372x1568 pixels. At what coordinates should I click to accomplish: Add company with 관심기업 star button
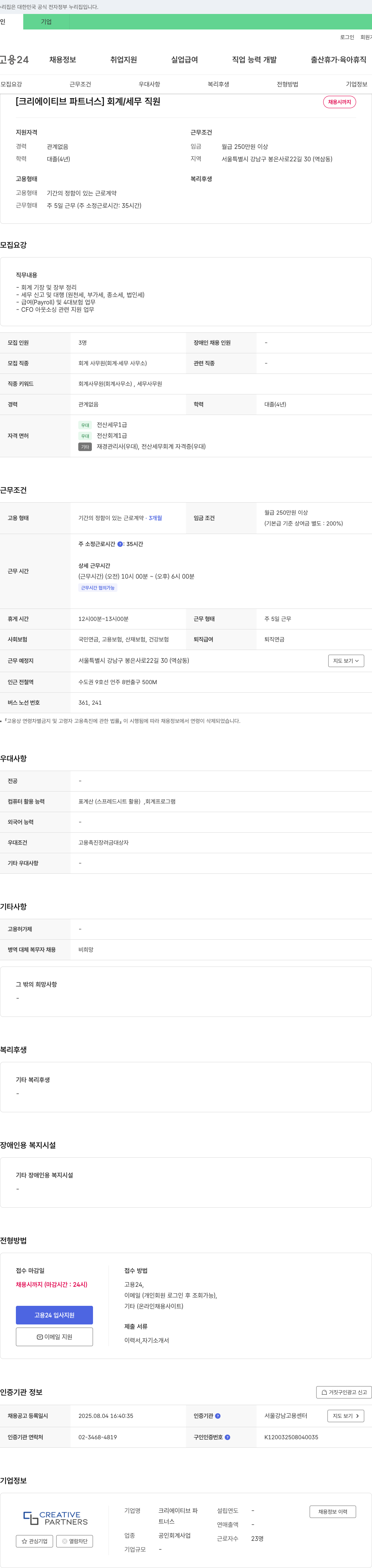coord(34,1541)
